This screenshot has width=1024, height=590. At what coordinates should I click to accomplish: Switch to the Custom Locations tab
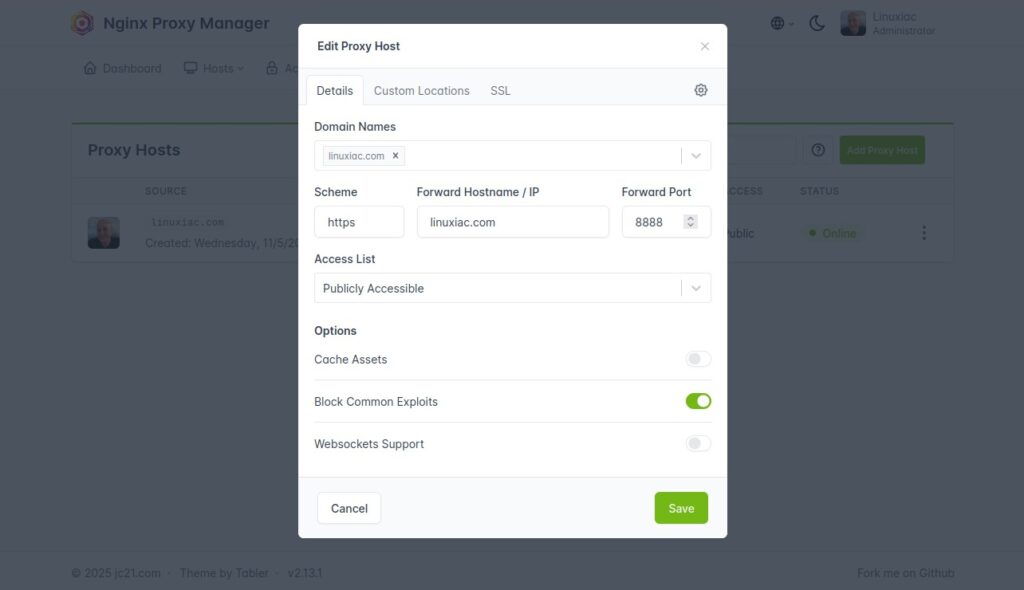421,90
